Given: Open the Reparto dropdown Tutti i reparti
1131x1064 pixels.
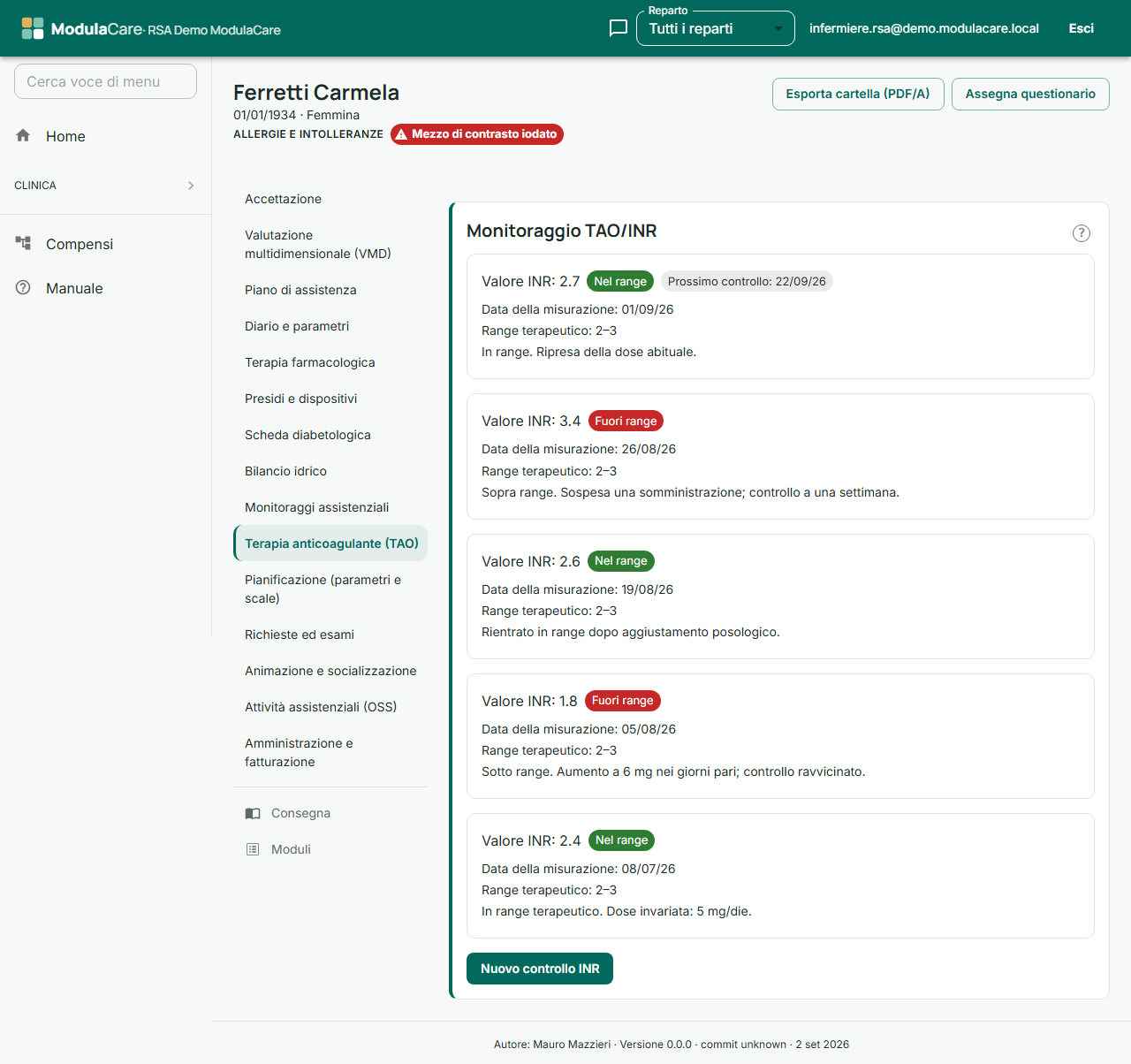Looking at the screenshot, I should 716,28.
